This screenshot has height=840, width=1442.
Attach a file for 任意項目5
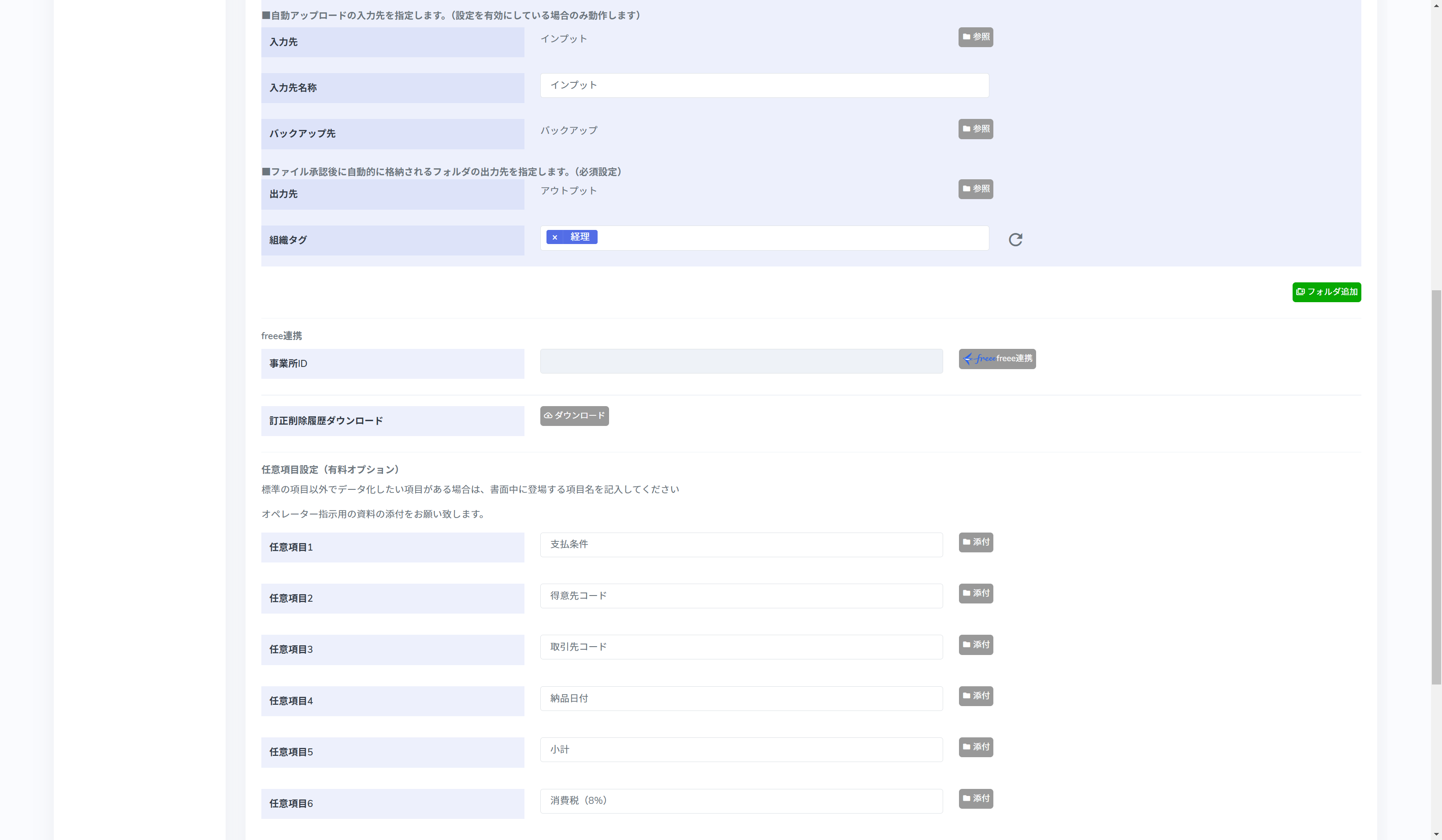tap(976, 747)
